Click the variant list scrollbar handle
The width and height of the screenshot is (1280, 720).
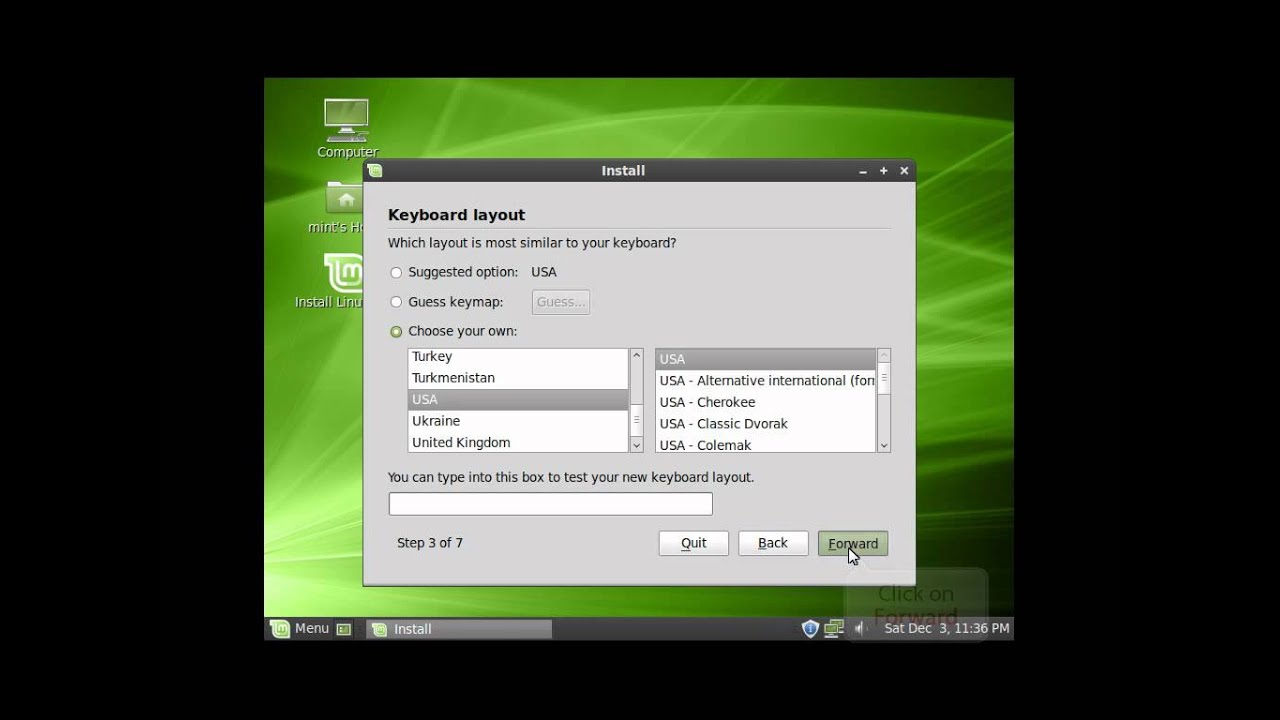tap(883, 379)
